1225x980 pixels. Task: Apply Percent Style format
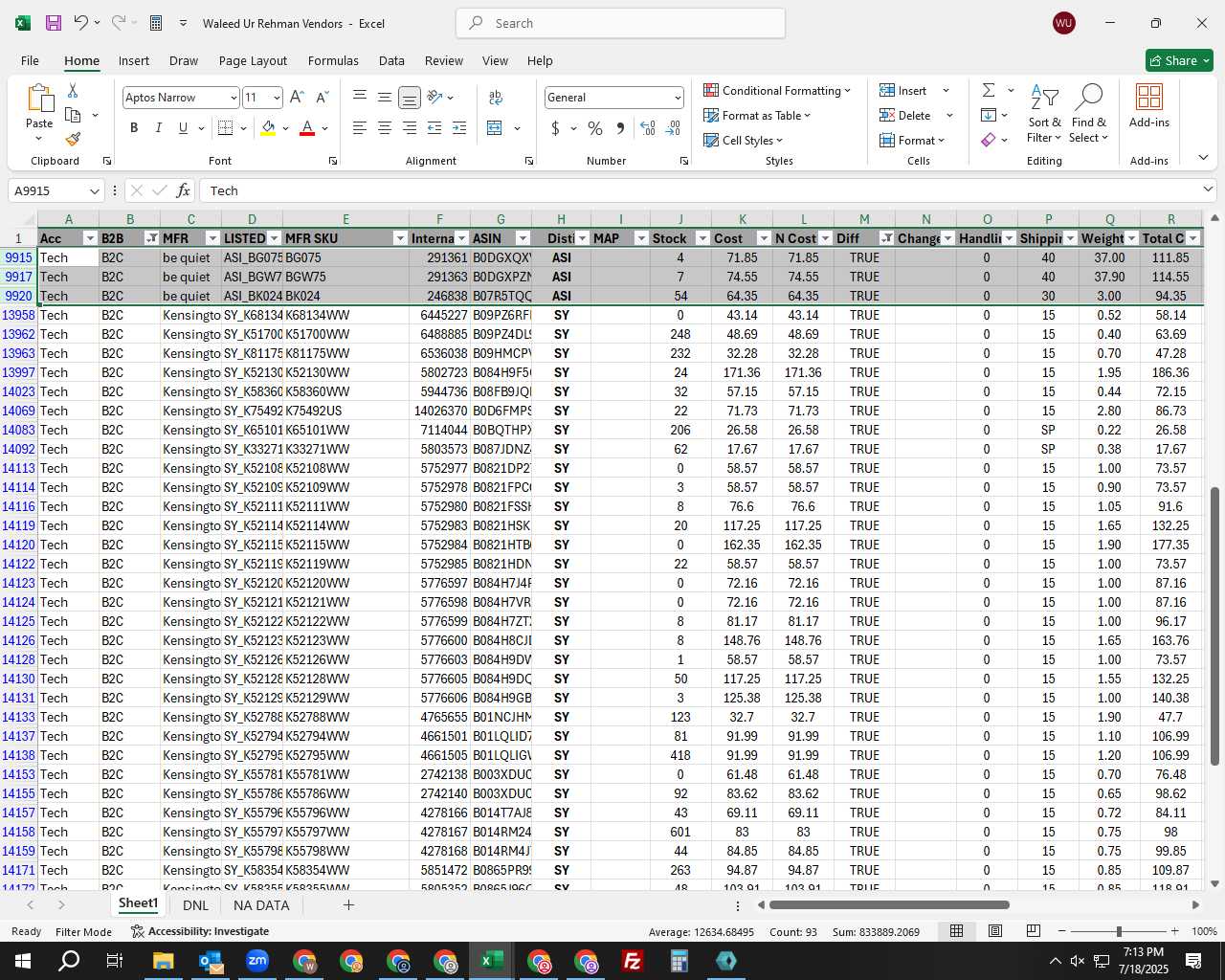point(595,127)
